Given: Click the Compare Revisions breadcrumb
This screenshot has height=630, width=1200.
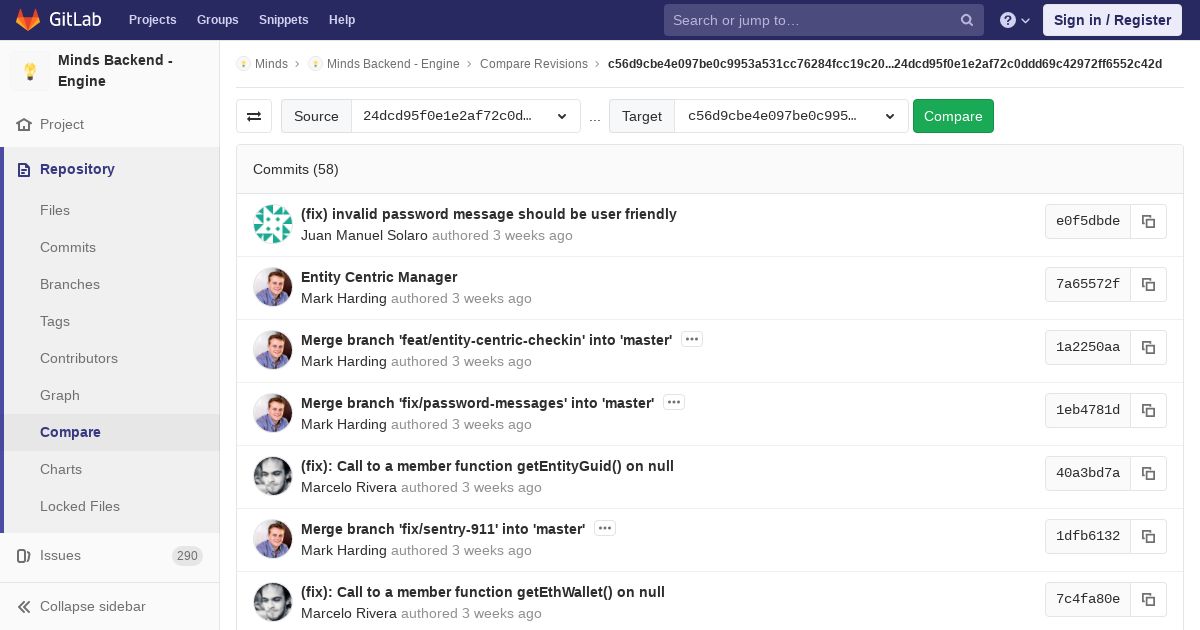Looking at the screenshot, I should tap(534, 64).
